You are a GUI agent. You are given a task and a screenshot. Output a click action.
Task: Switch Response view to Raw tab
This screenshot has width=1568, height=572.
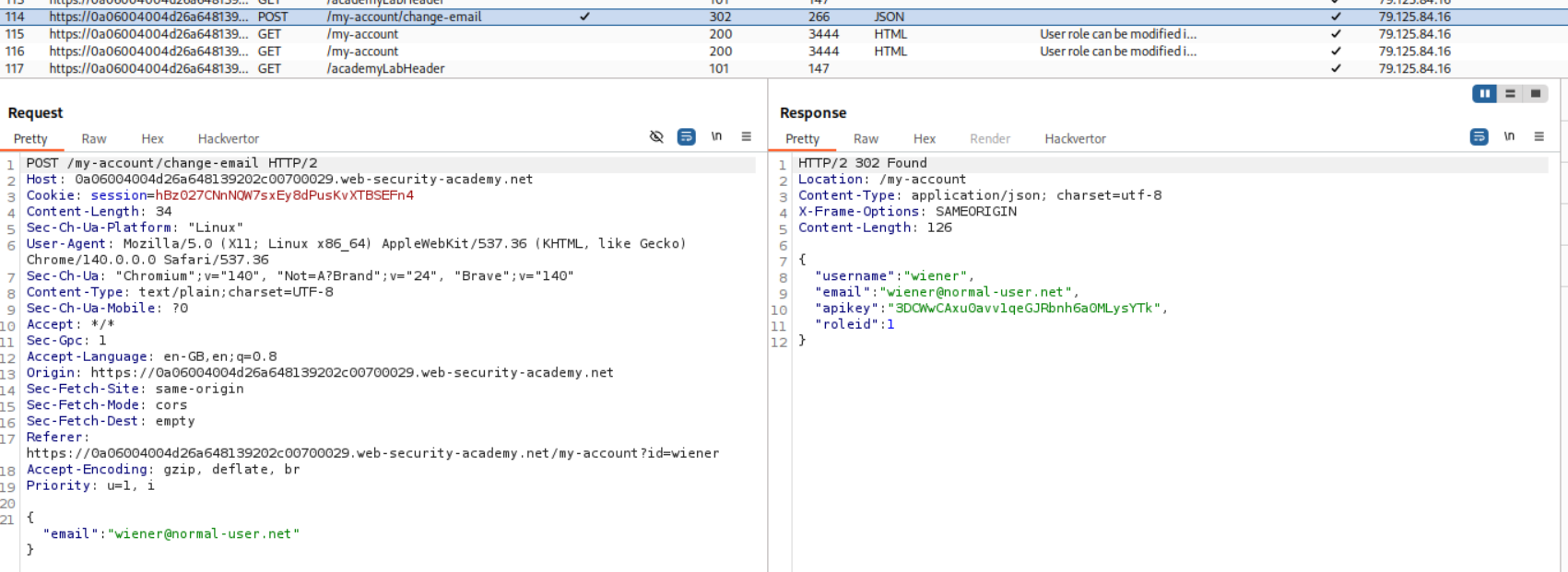[x=866, y=139]
